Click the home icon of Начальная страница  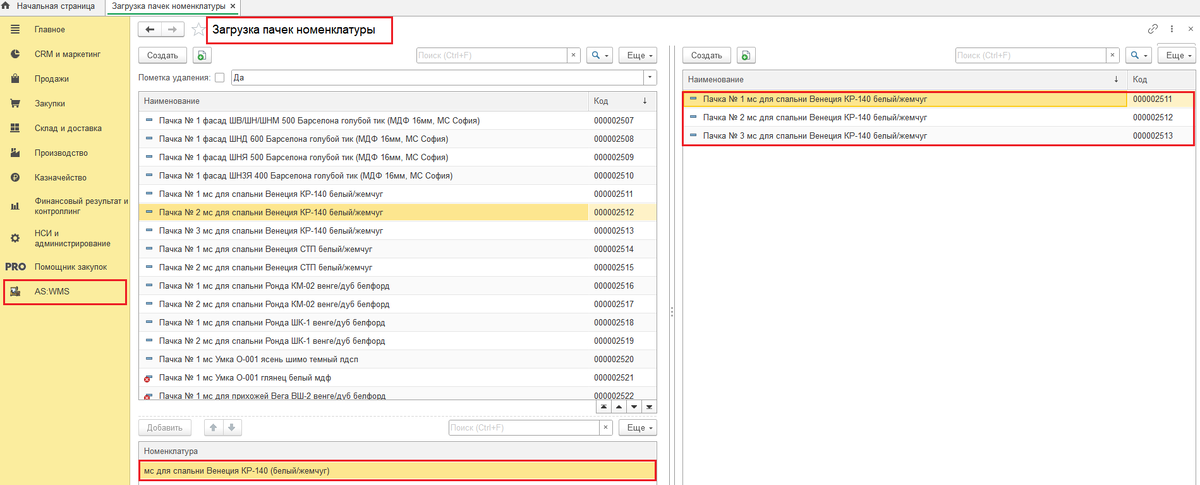coord(8,6)
